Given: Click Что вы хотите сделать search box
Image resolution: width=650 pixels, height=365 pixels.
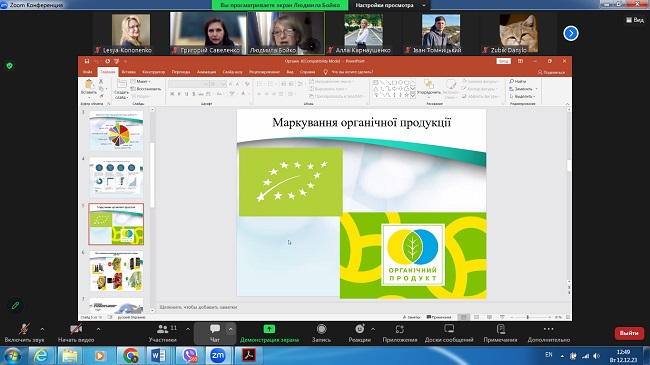Looking at the screenshot, I should point(352,72).
